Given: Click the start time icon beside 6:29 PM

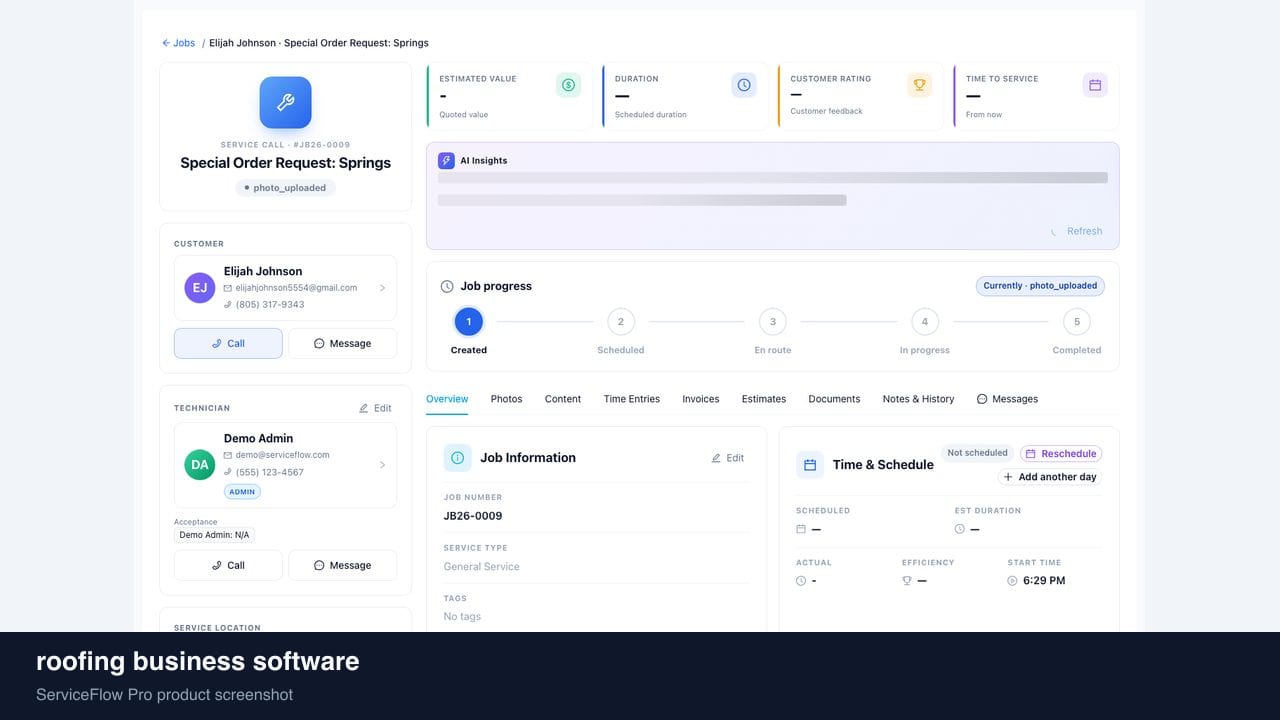Looking at the screenshot, I should coord(1012,581).
